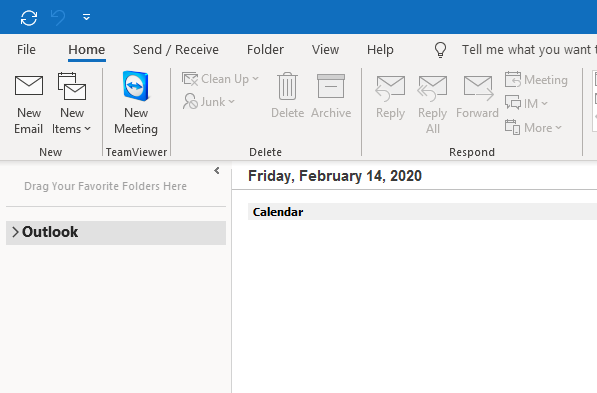The image size is (597, 393).
Task: Open the Clean Up dropdown menu
Action: click(x=220, y=79)
